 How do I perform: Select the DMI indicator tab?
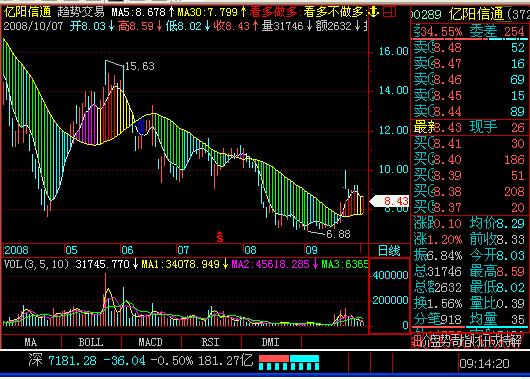click(x=270, y=342)
